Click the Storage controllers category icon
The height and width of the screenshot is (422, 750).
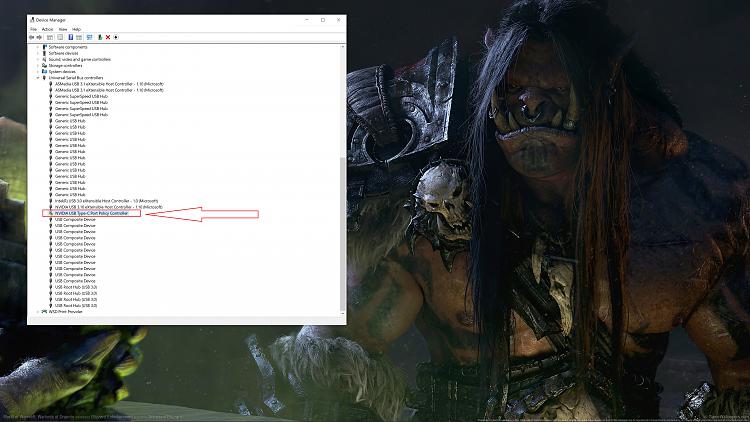point(44,66)
